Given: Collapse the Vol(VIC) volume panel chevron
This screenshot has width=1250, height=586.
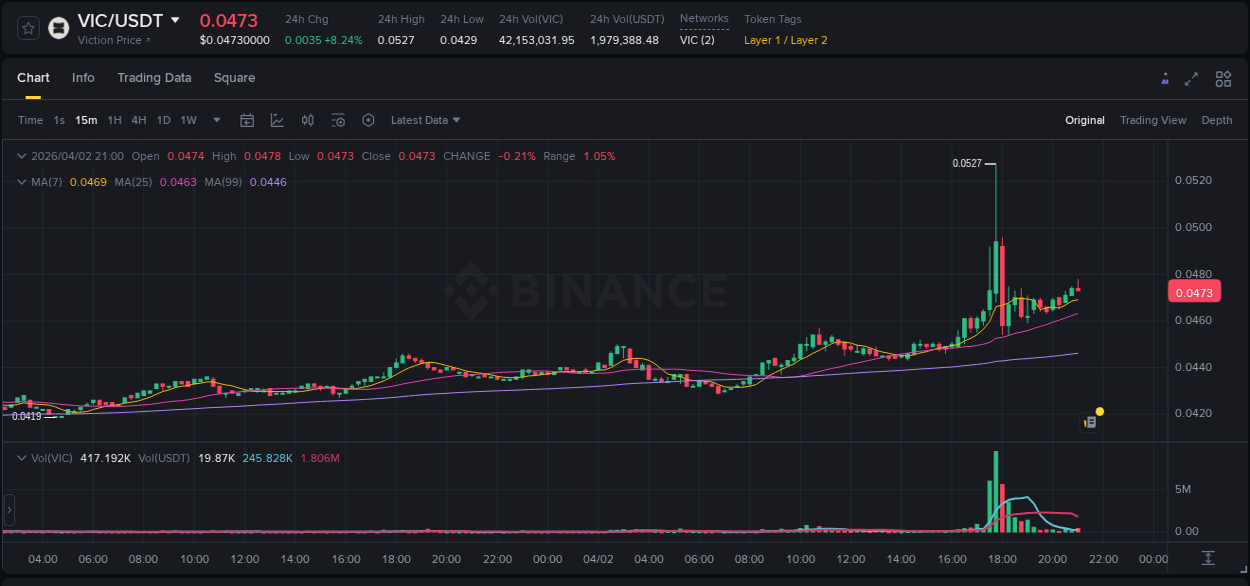Looking at the screenshot, I should (21, 458).
